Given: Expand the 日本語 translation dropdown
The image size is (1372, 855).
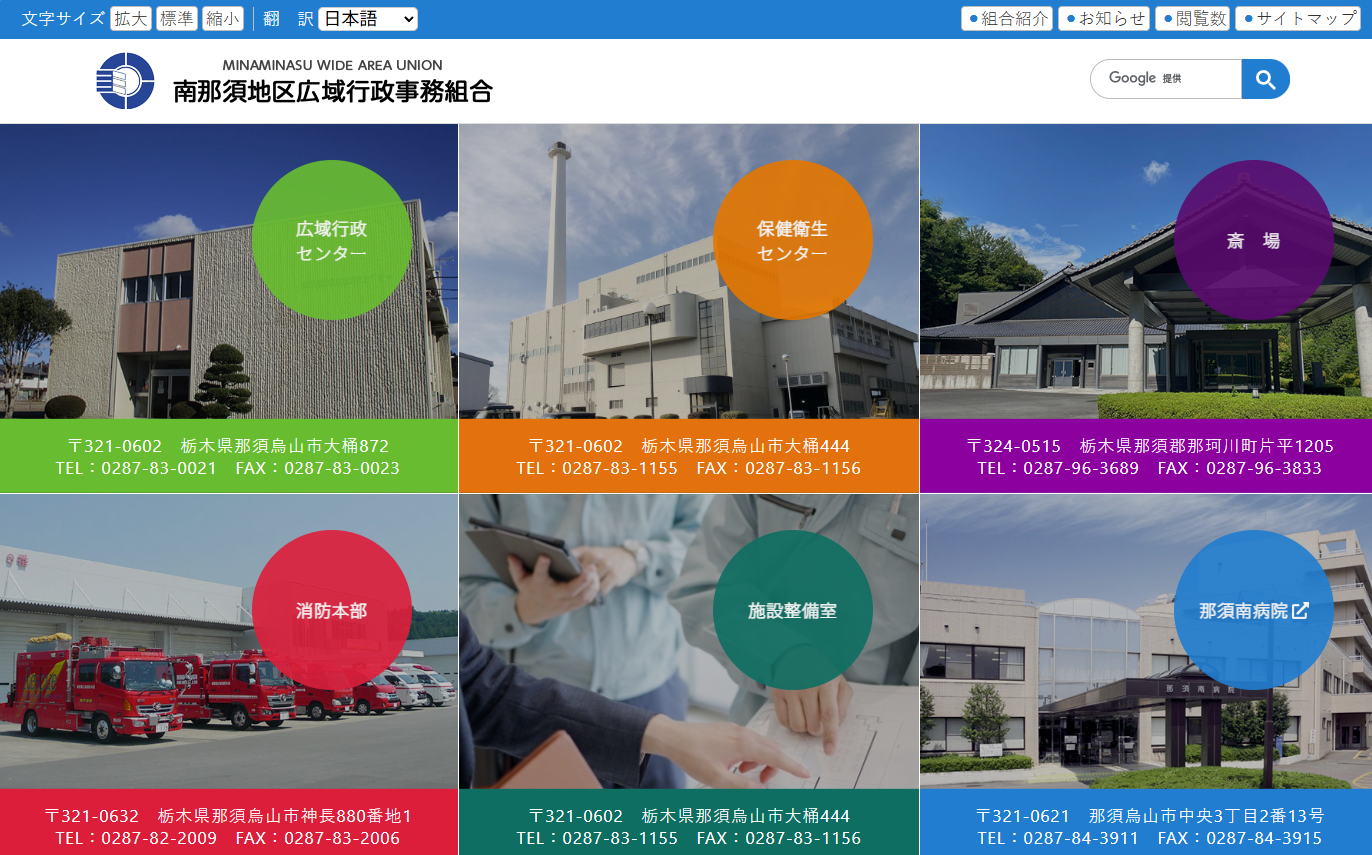Looking at the screenshot, I should point(367,19).
